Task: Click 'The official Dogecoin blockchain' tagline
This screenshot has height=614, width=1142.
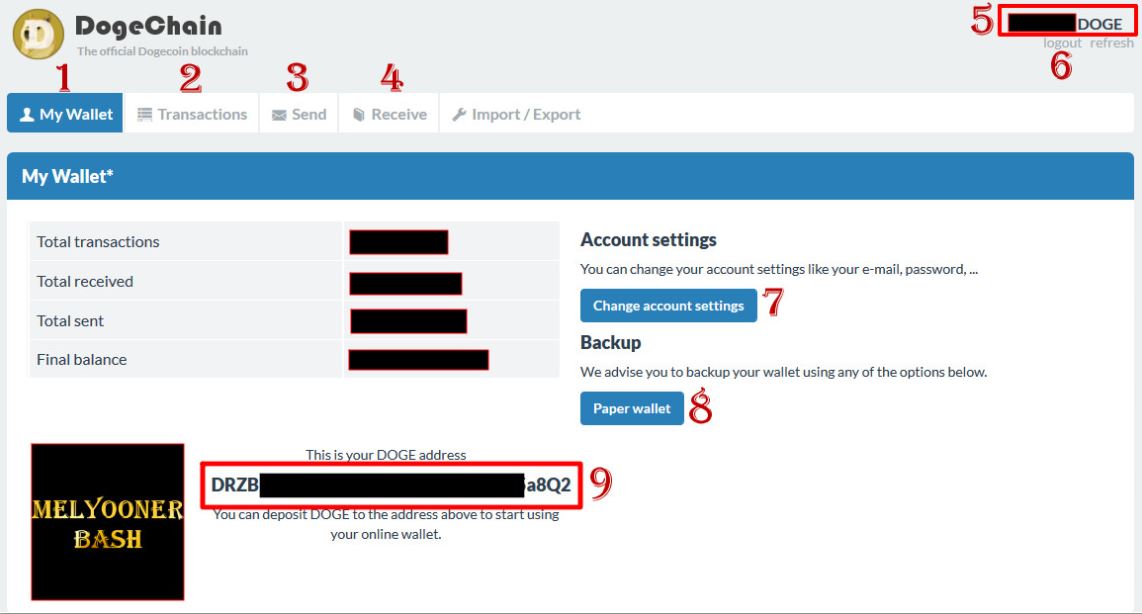Action: [162, 51]
